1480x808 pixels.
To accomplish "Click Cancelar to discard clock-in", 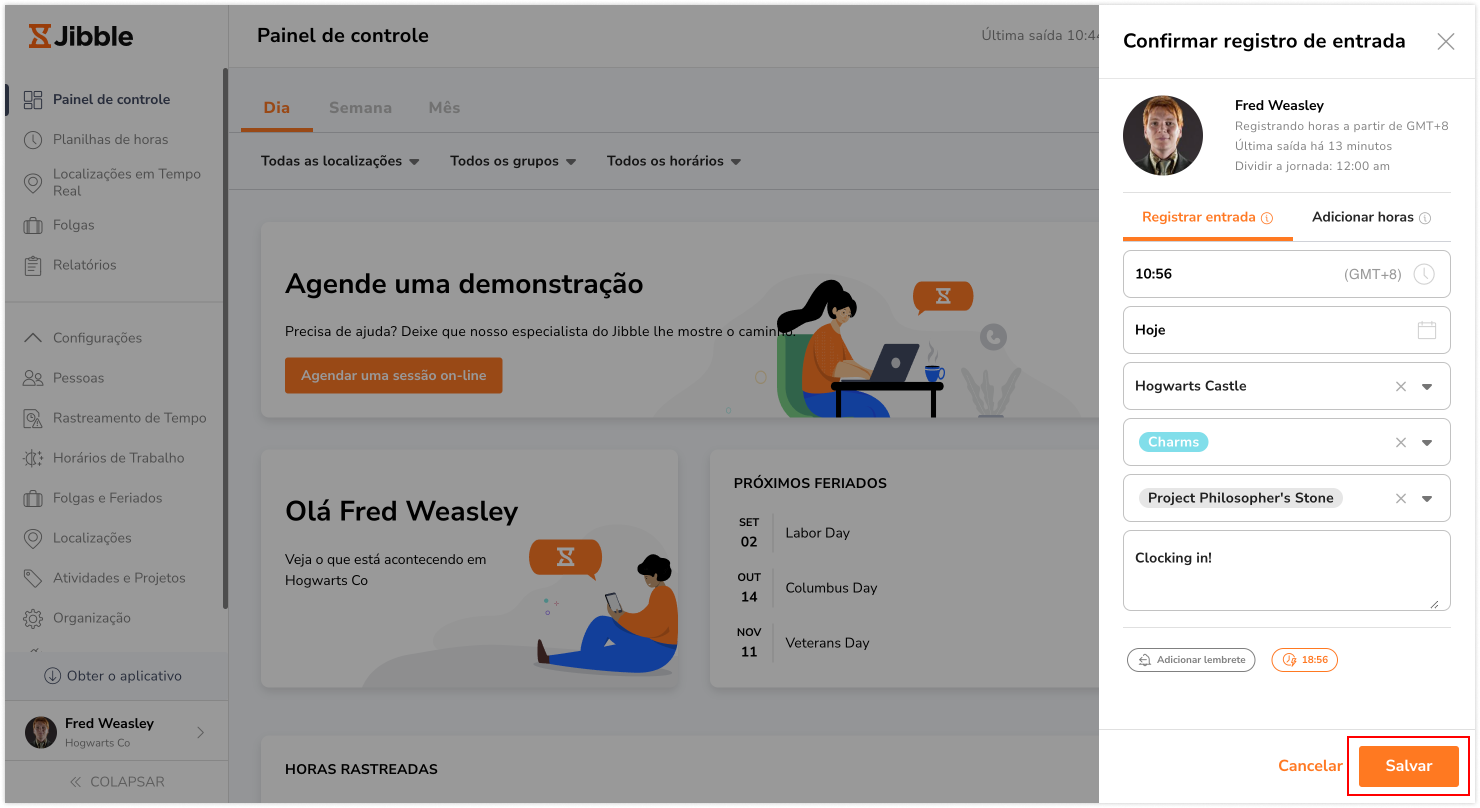I will tap(1310, 766).
